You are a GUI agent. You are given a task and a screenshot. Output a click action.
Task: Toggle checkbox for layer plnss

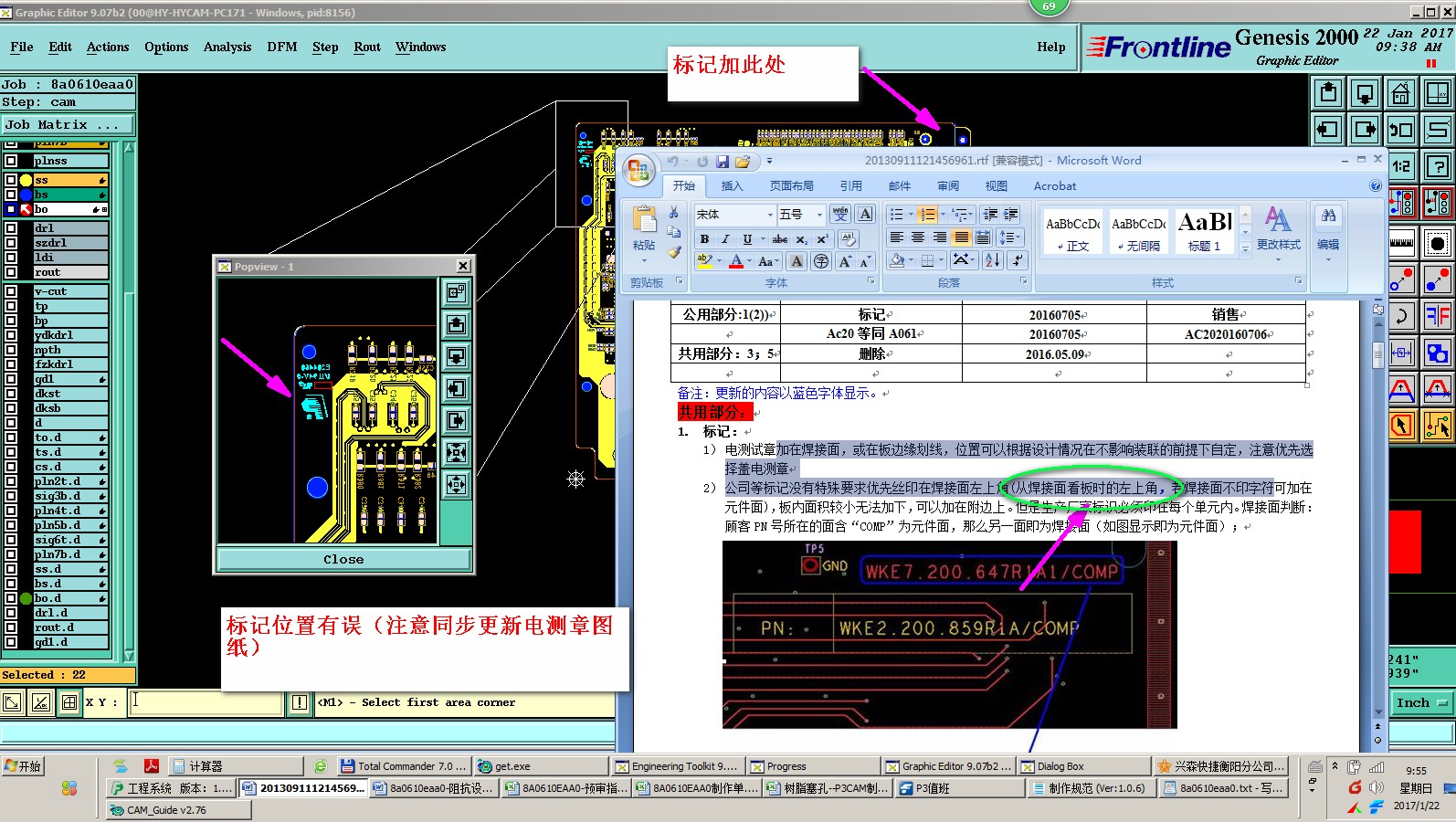click(11, 161)
